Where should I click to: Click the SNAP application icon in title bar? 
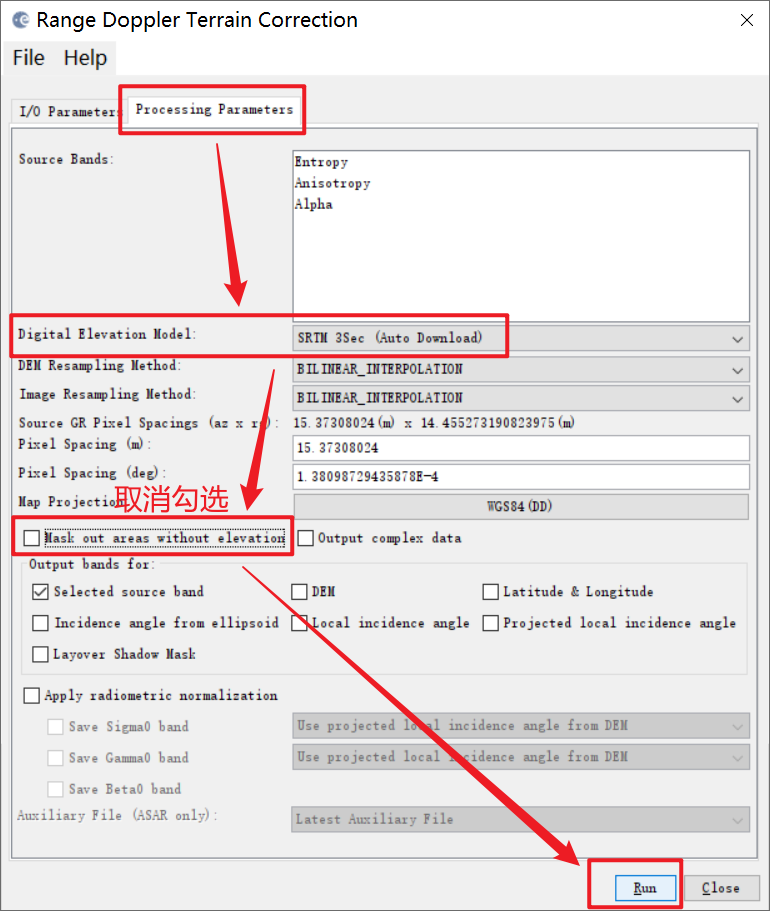pos(20,20)
